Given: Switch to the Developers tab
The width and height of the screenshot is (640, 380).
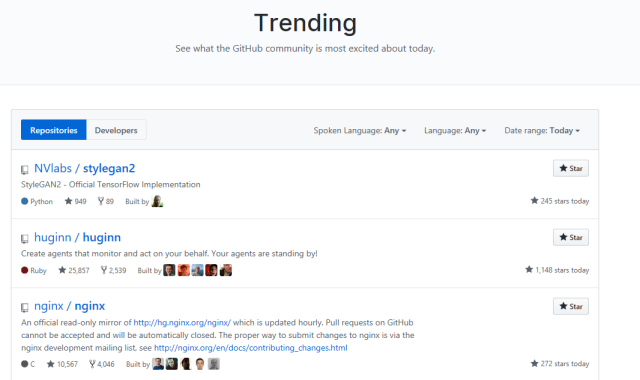Looking at the screenshot, I should click(116, 130).
